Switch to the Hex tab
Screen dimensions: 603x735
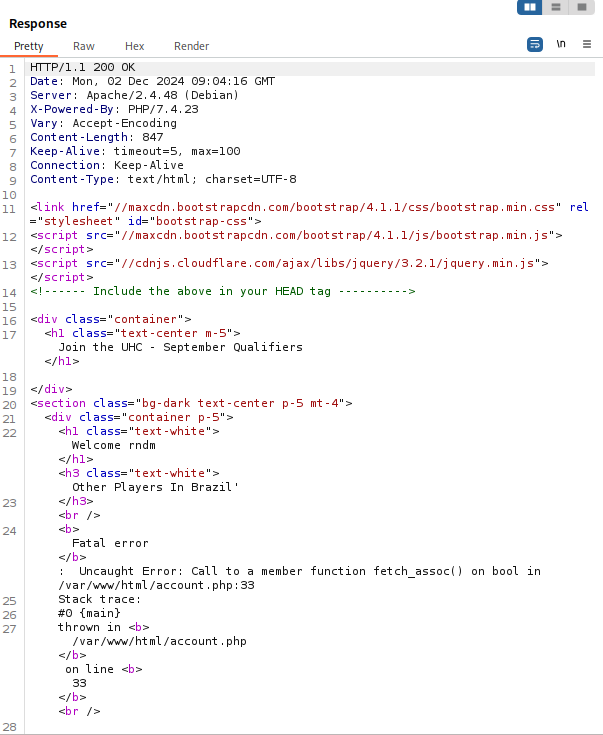[135, 46]
